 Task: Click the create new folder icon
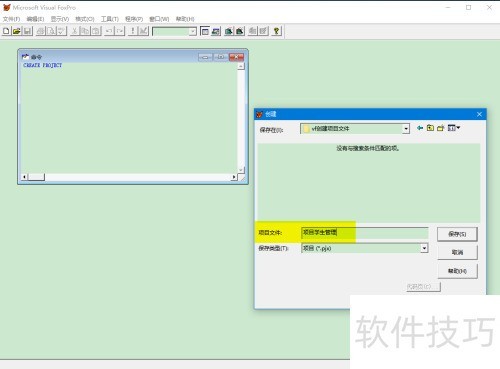click(441, 128)
